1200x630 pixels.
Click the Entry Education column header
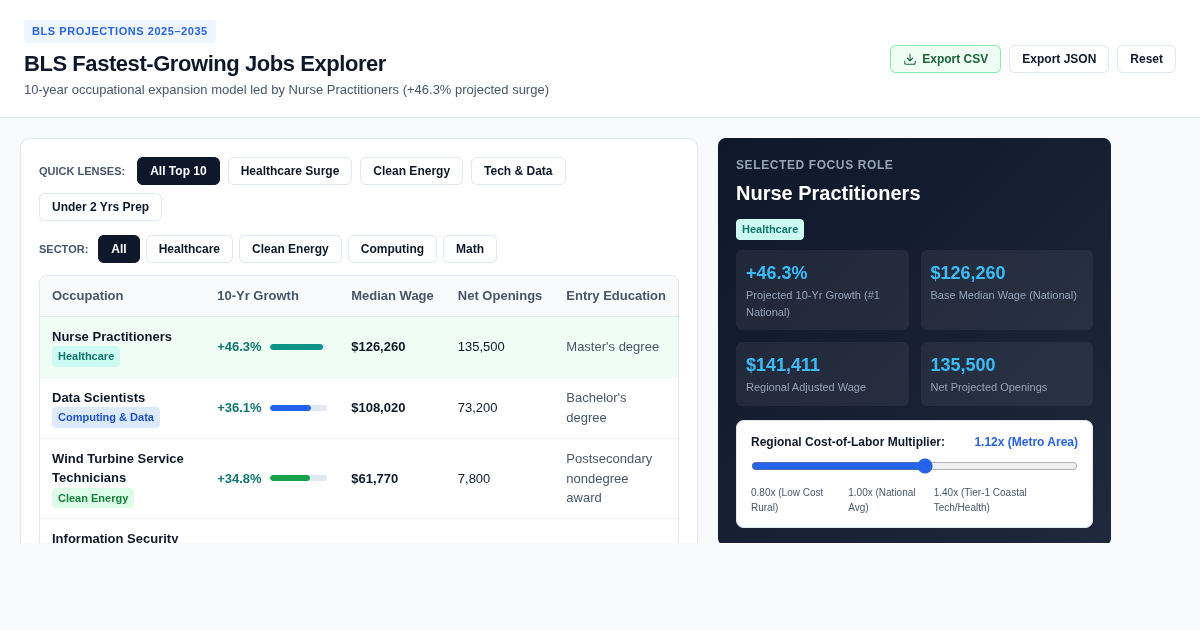coord(616,296)
